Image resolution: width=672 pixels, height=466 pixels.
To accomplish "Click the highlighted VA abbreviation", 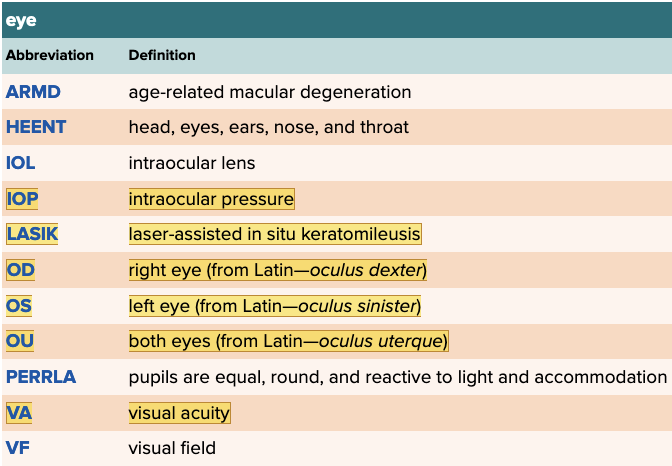I will coord(19,412).
